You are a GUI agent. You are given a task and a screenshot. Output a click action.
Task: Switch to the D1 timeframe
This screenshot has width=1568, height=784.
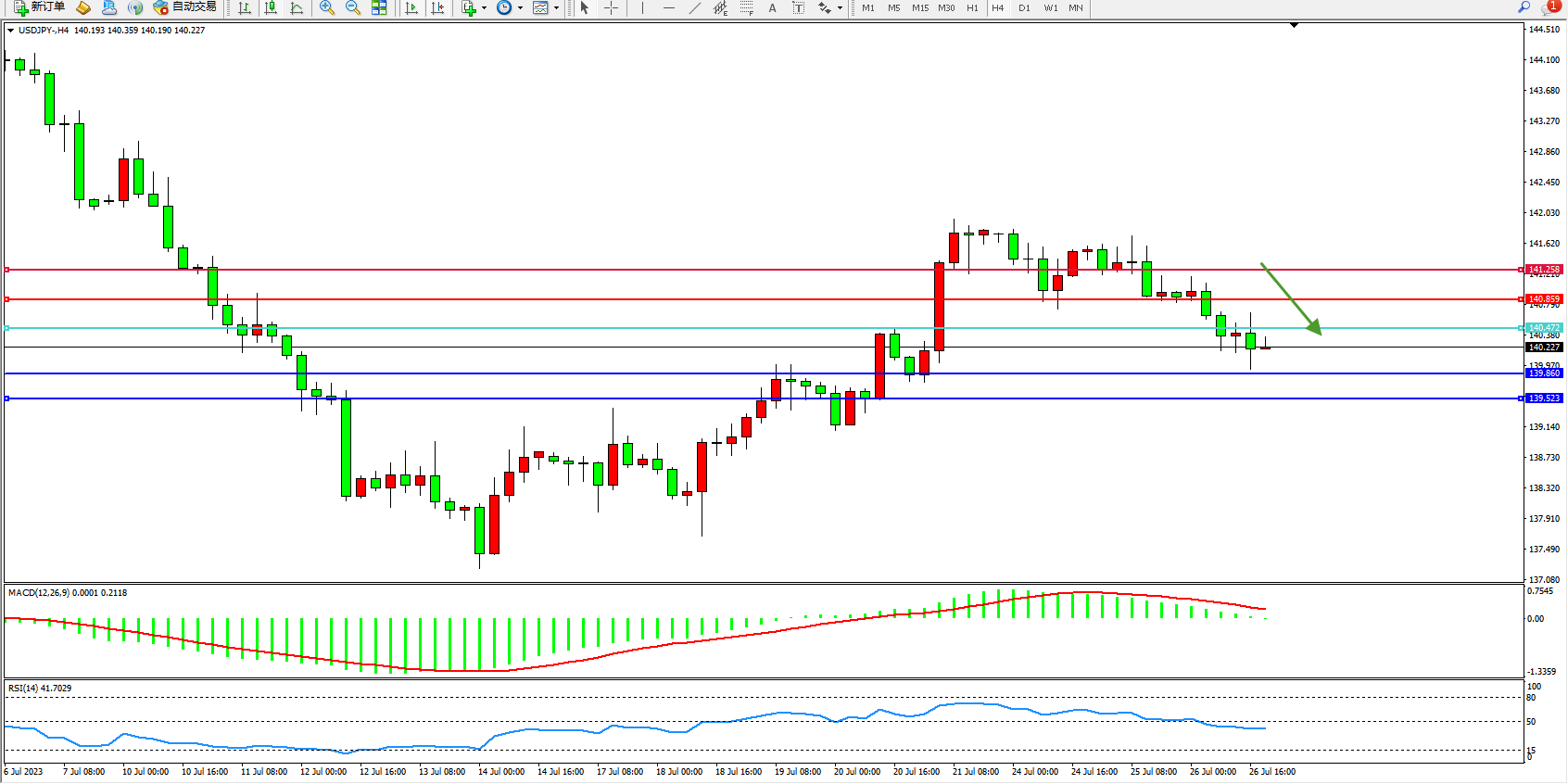[1024, 7]
